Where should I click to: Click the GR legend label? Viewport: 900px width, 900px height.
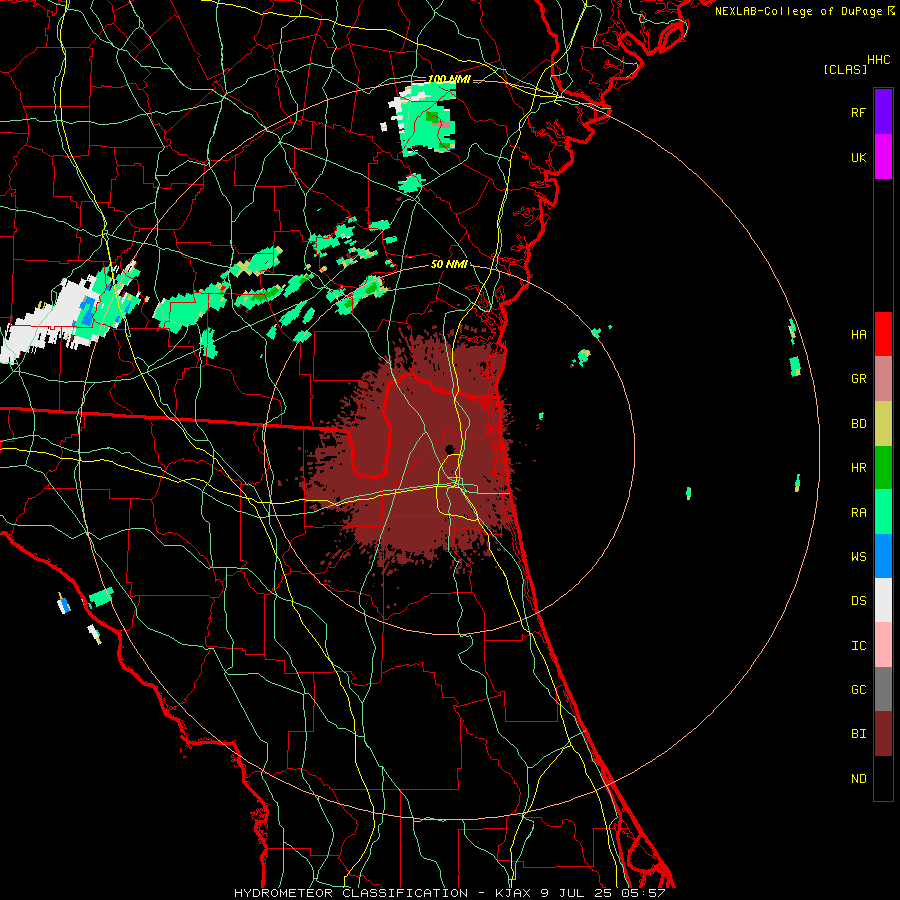(859, 379)
